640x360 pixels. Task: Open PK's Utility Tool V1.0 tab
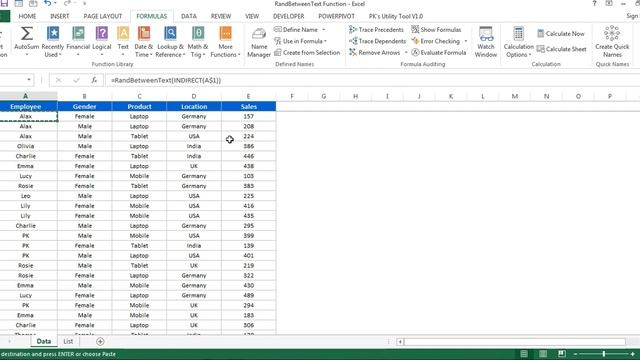tap(396, 16)
